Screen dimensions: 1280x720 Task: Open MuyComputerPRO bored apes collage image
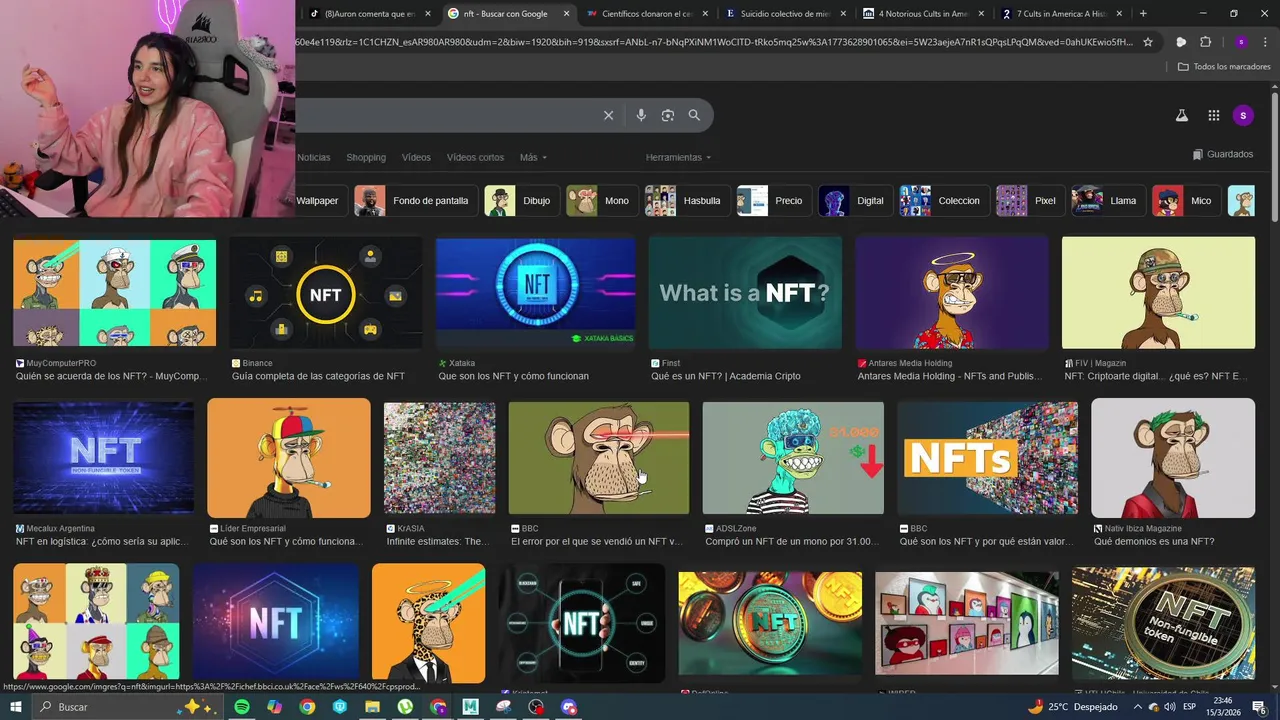pyautogui.click(x=114, y=294)
